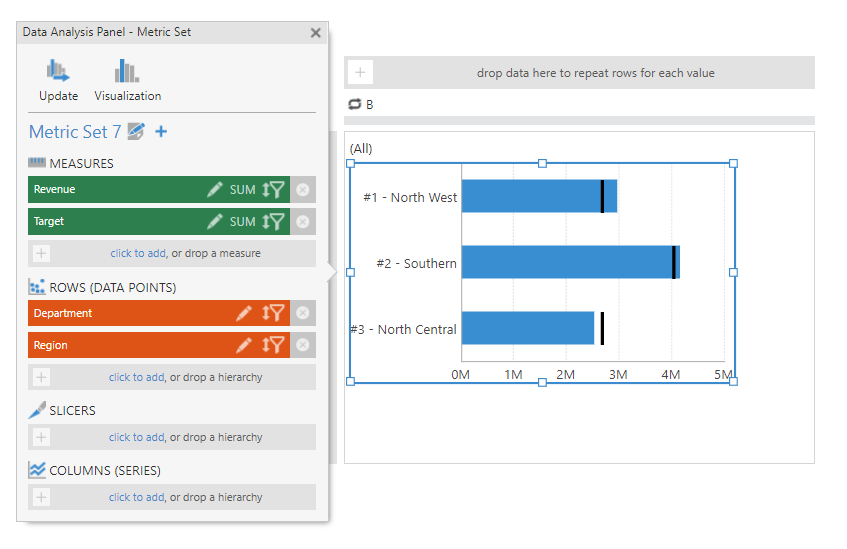847x549 pixels.
Task: Edit the Department hierarchy with pencil icon
Action: tap(244, 314)
